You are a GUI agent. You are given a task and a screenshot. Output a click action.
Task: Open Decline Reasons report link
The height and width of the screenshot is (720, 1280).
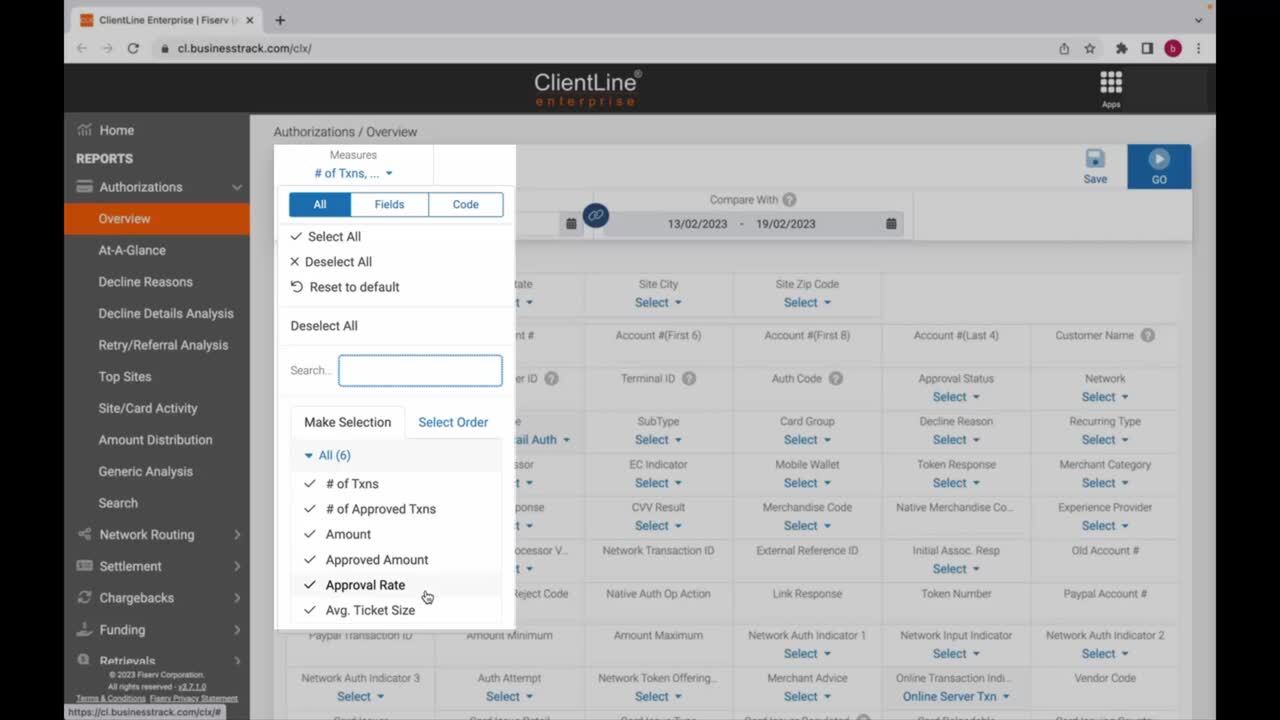pyautogui.click(x=145, y=282)
